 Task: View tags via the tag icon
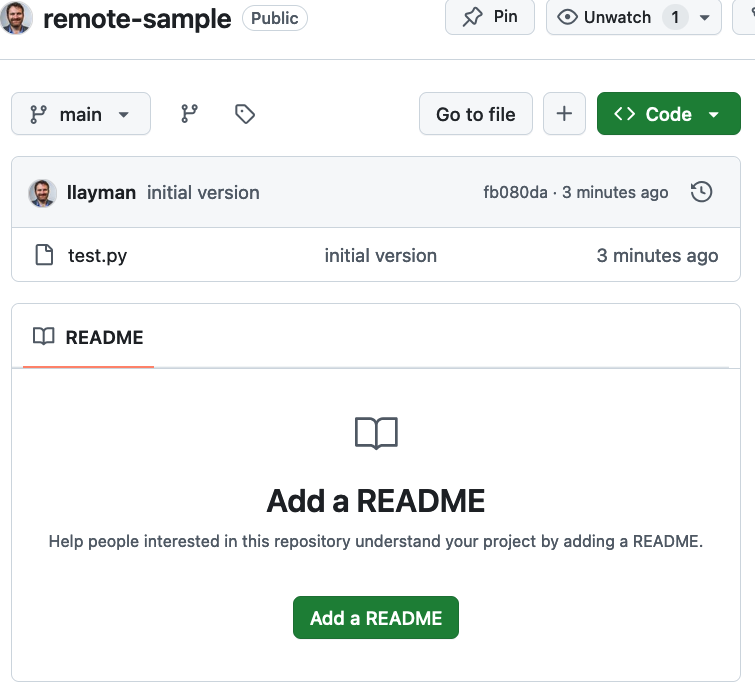245,114
